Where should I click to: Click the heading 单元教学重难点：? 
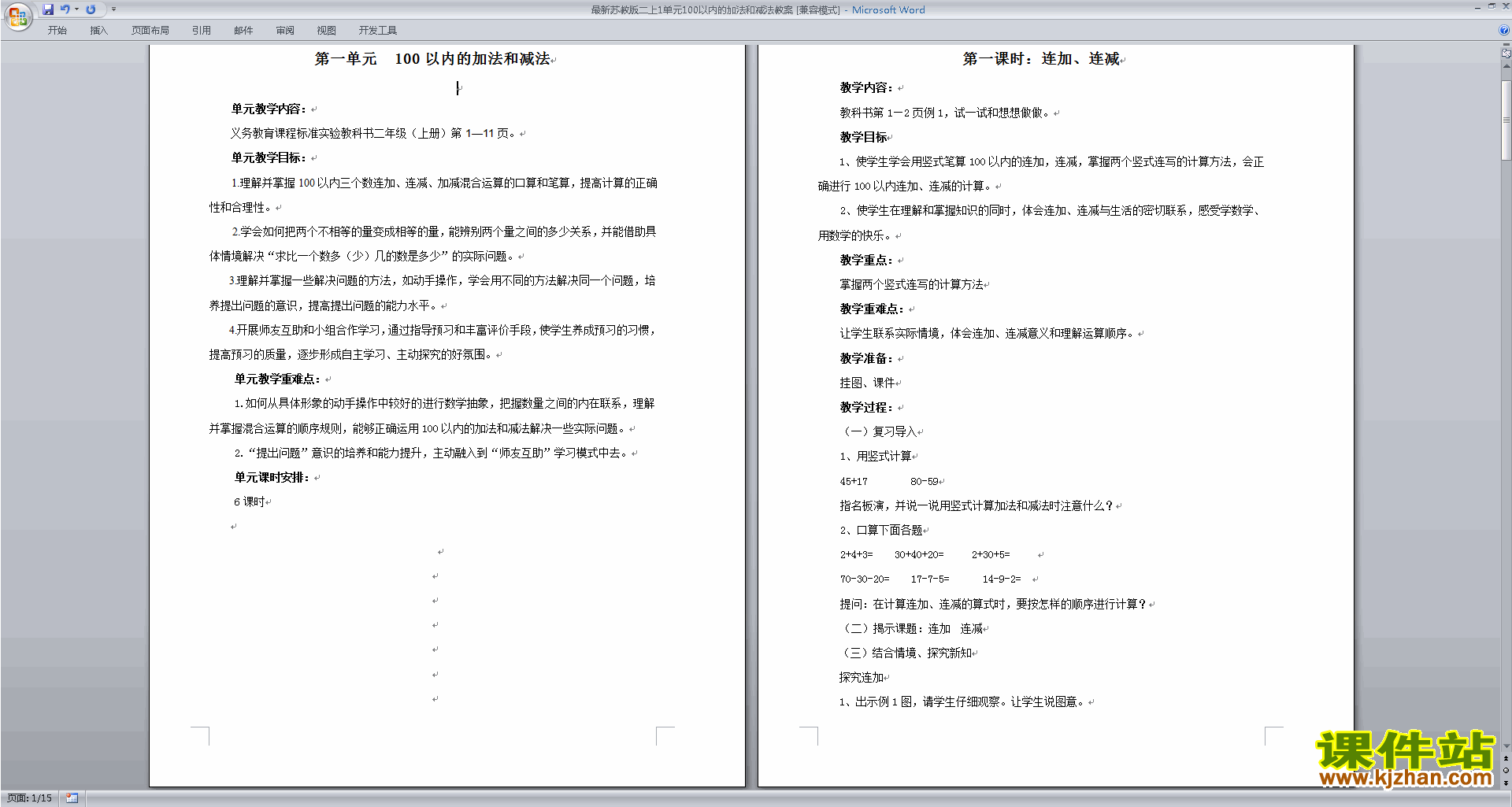click(277, 379)
